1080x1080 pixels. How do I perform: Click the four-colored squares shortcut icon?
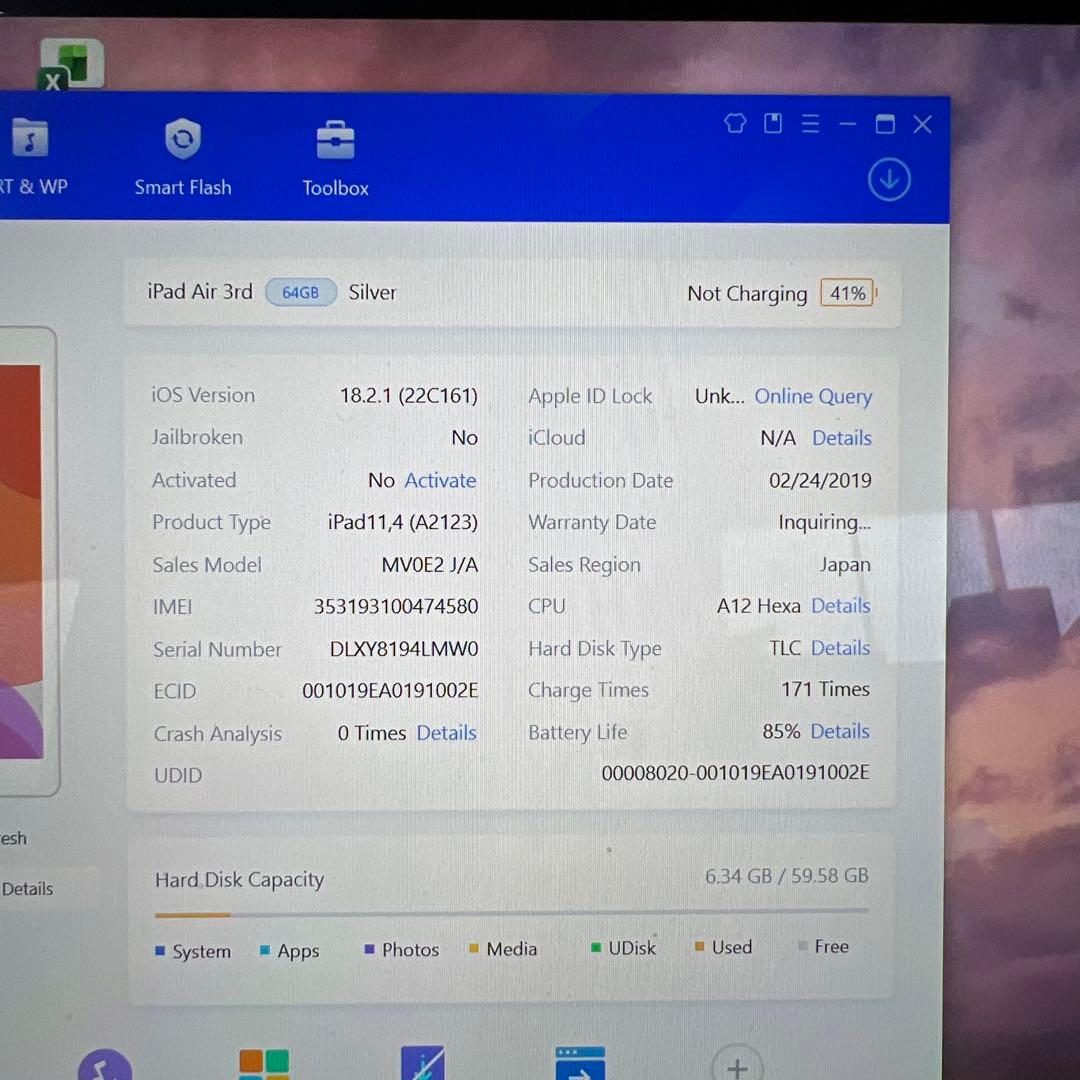264,1064
